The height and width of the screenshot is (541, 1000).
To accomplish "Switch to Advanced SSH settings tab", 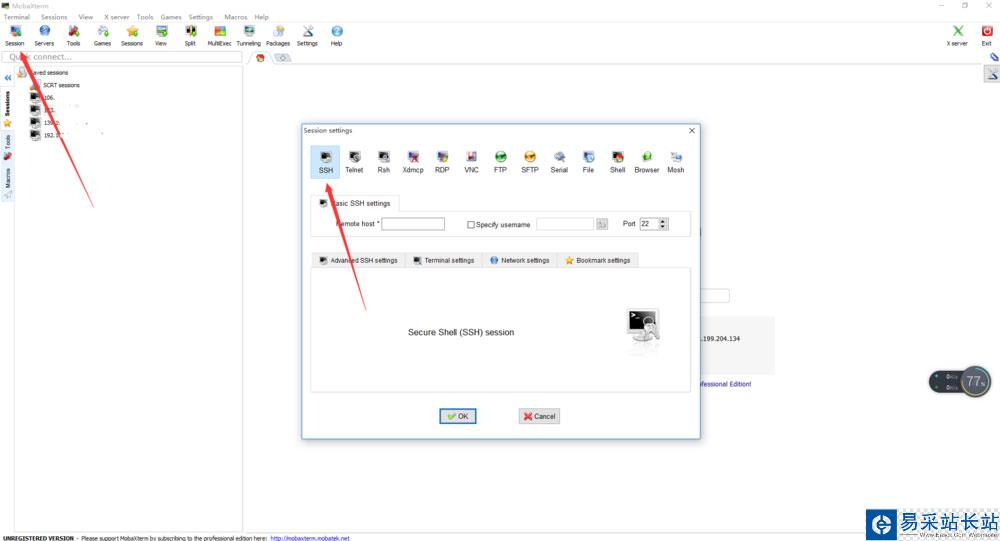I will point(358,260).
